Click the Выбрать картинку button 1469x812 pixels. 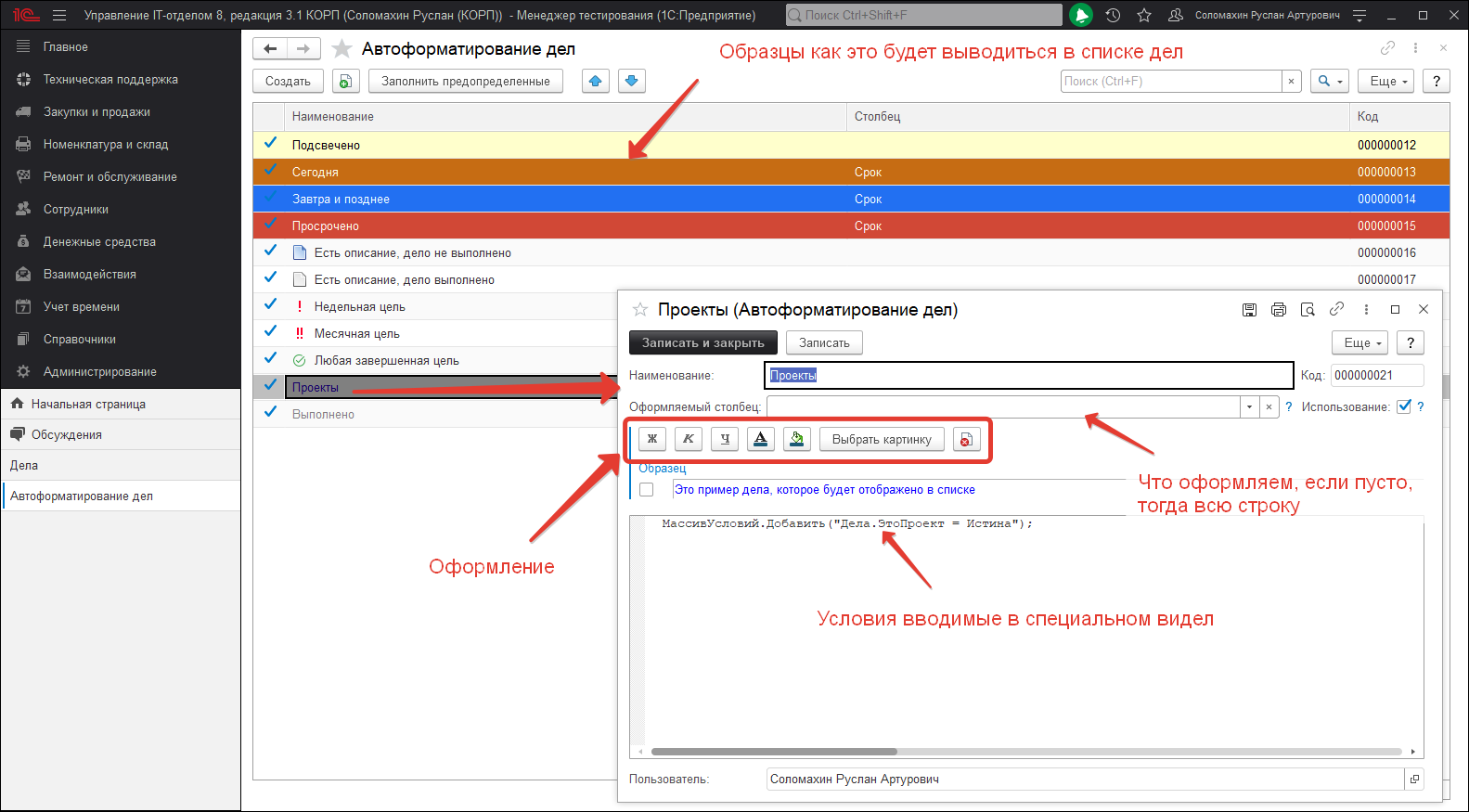882,439
